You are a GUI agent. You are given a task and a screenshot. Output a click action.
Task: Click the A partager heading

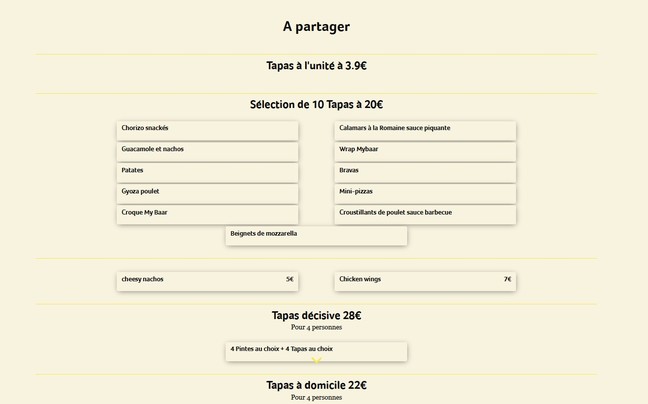(316, 27)
